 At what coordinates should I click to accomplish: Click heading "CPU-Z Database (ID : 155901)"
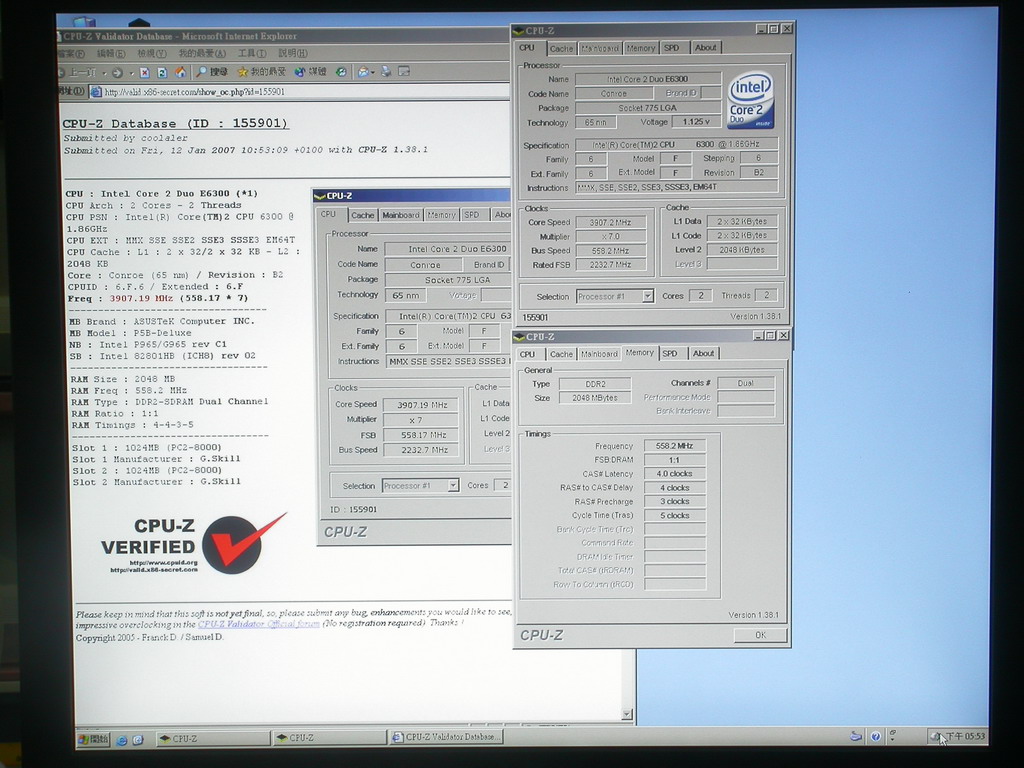175,123
